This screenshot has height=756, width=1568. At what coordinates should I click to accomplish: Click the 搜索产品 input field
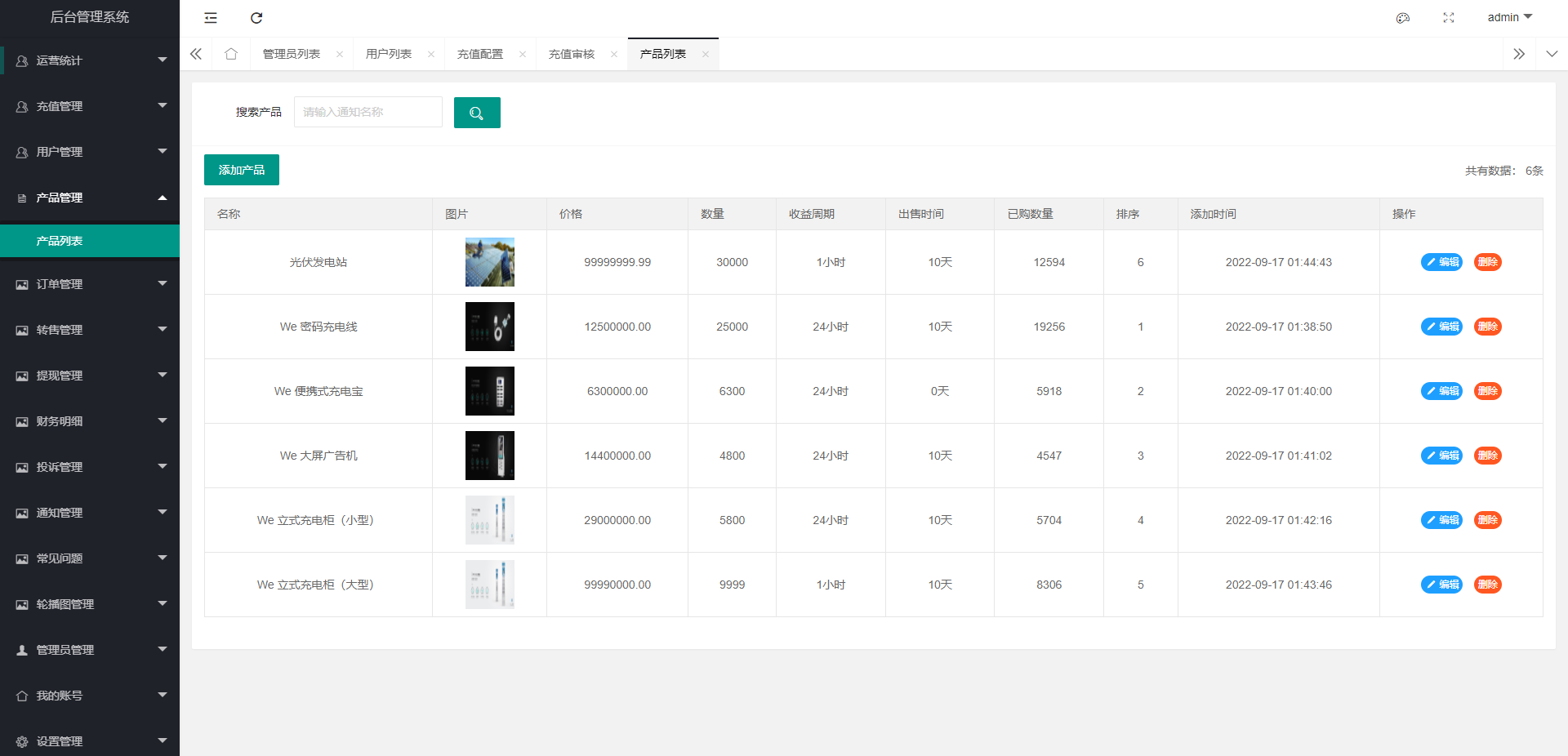(x=367, y=112)
